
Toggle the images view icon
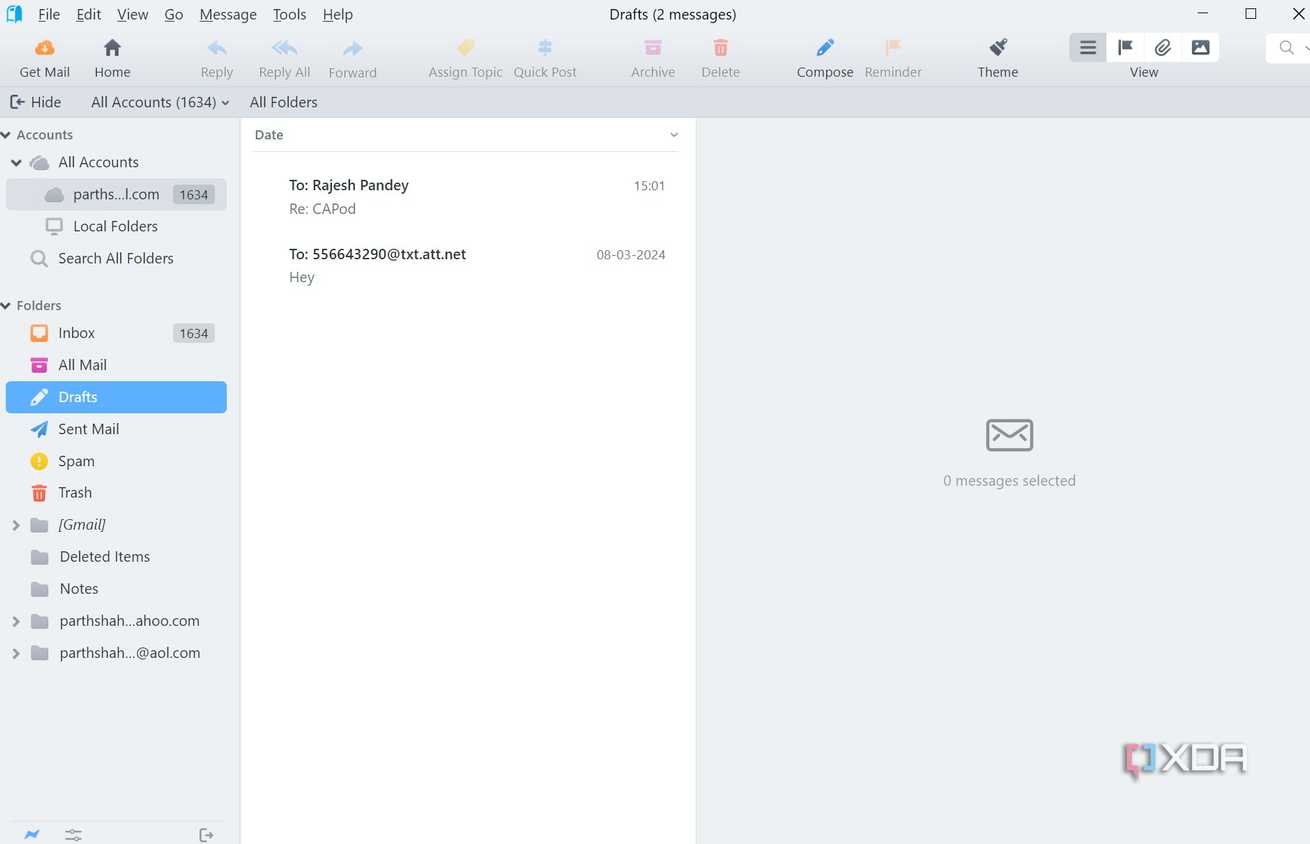[x=1200, y=47]
